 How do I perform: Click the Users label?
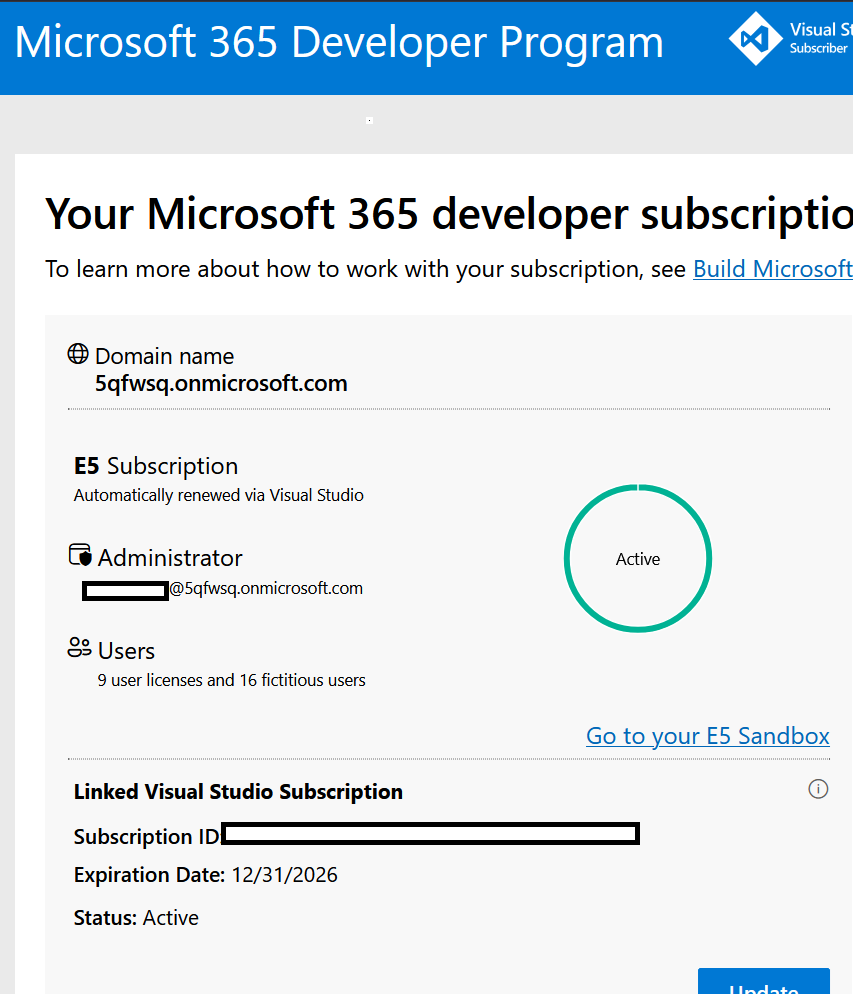[x=126, y=651]
